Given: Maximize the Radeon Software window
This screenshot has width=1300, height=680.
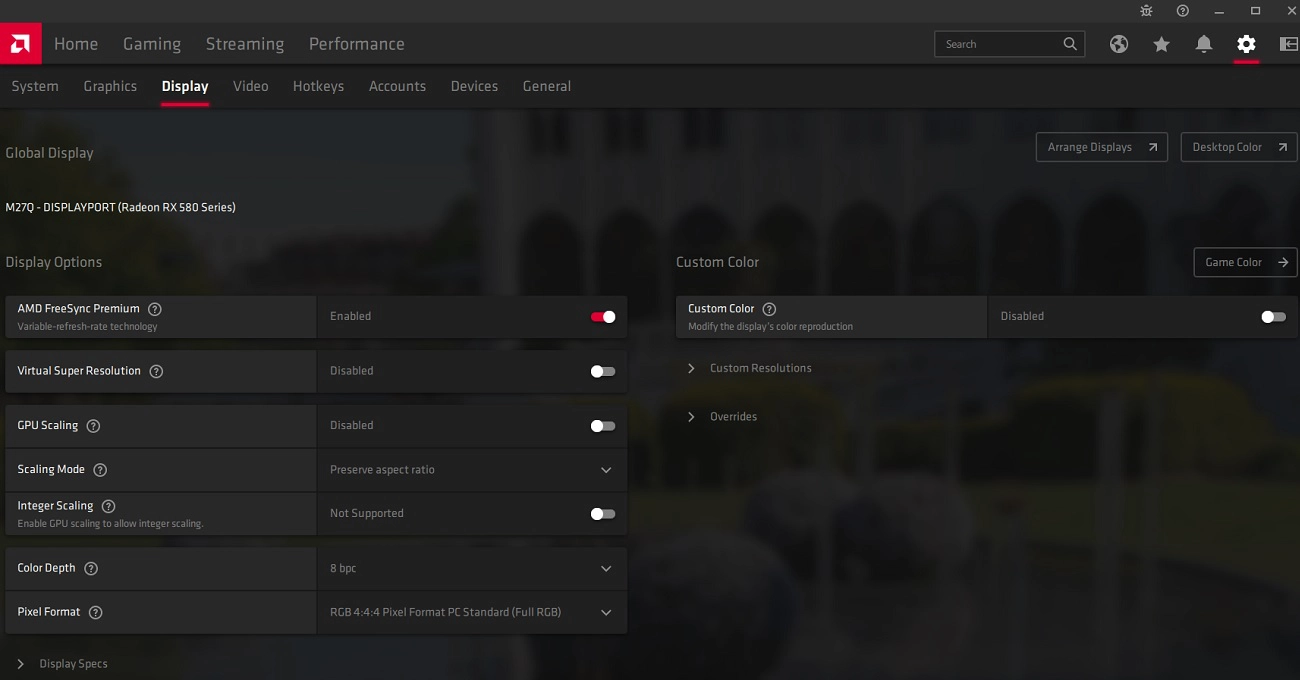Looking at the screenshot, I should [x=1256, y=11].
